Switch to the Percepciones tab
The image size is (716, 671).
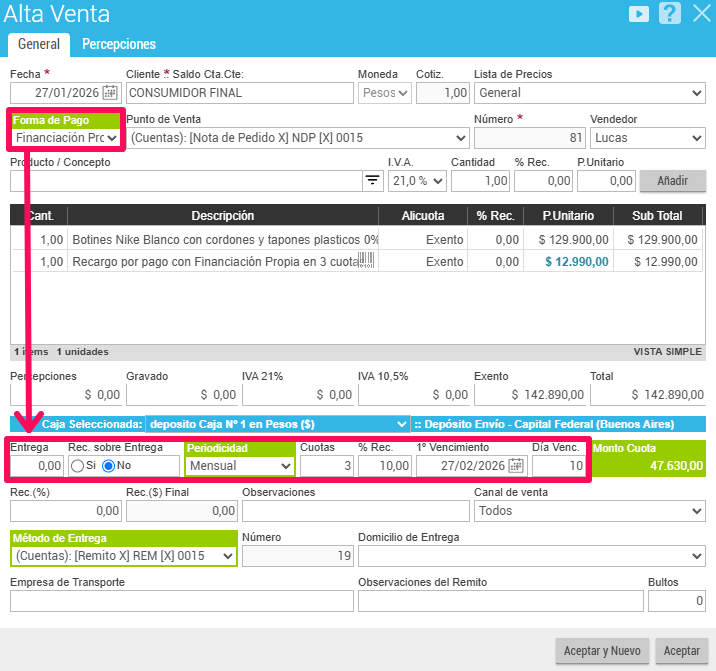(x=119, y=44)
